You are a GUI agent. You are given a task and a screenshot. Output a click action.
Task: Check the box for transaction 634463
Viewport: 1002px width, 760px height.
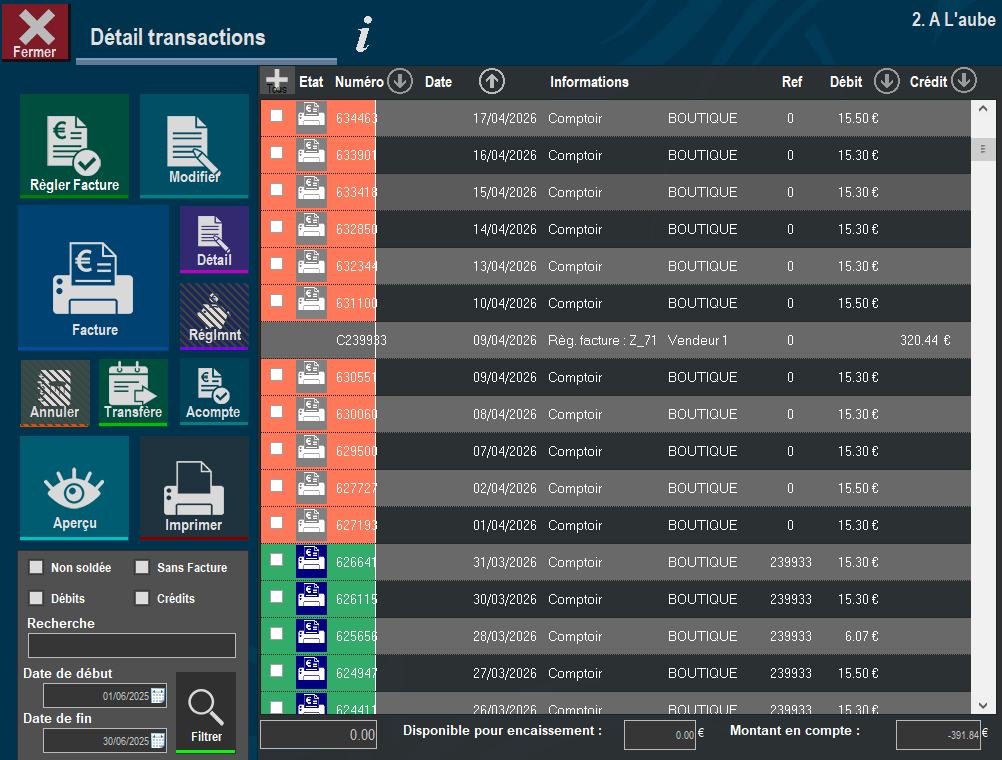277,116
